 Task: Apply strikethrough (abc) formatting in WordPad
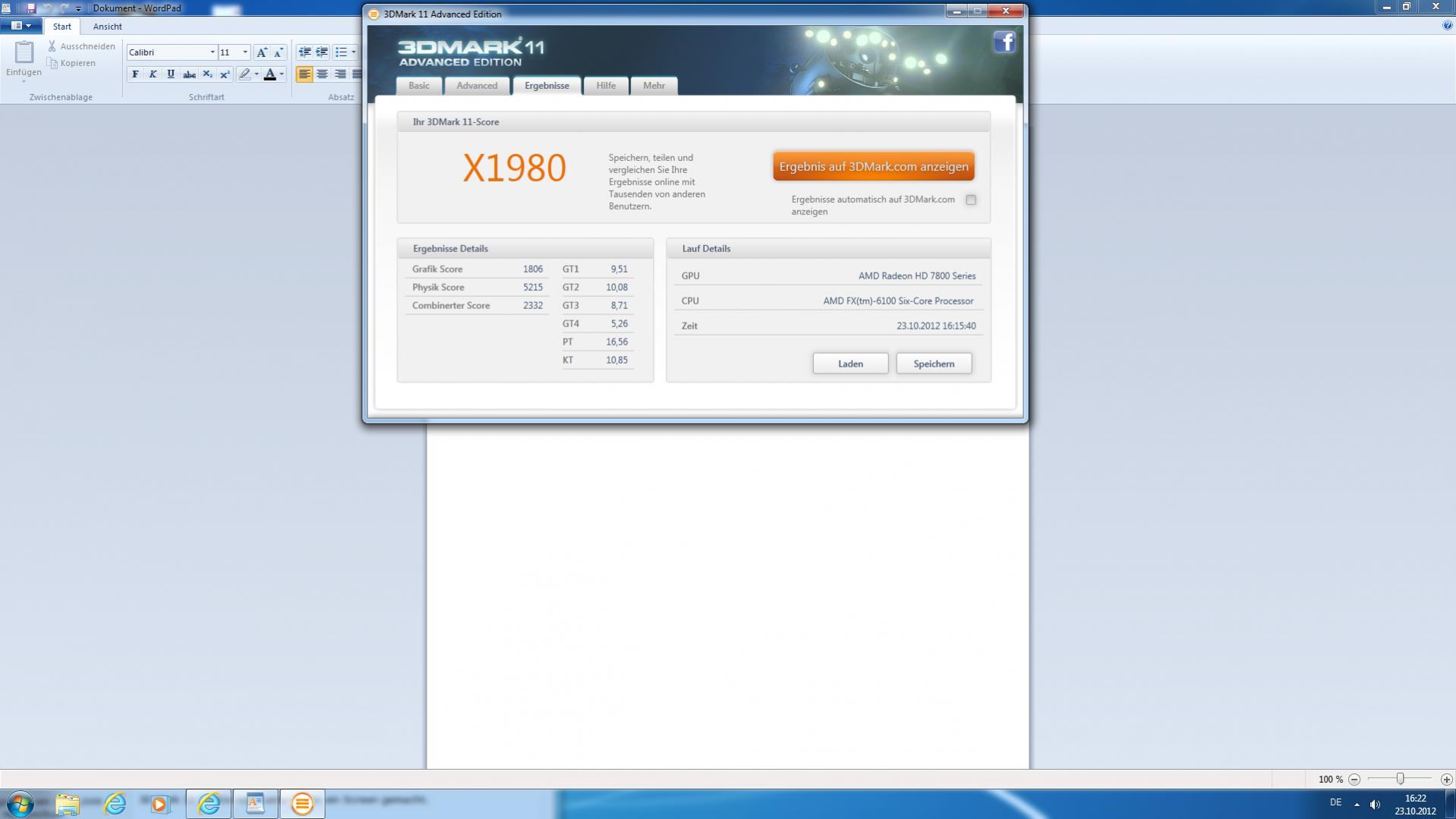tap(189, 74)
